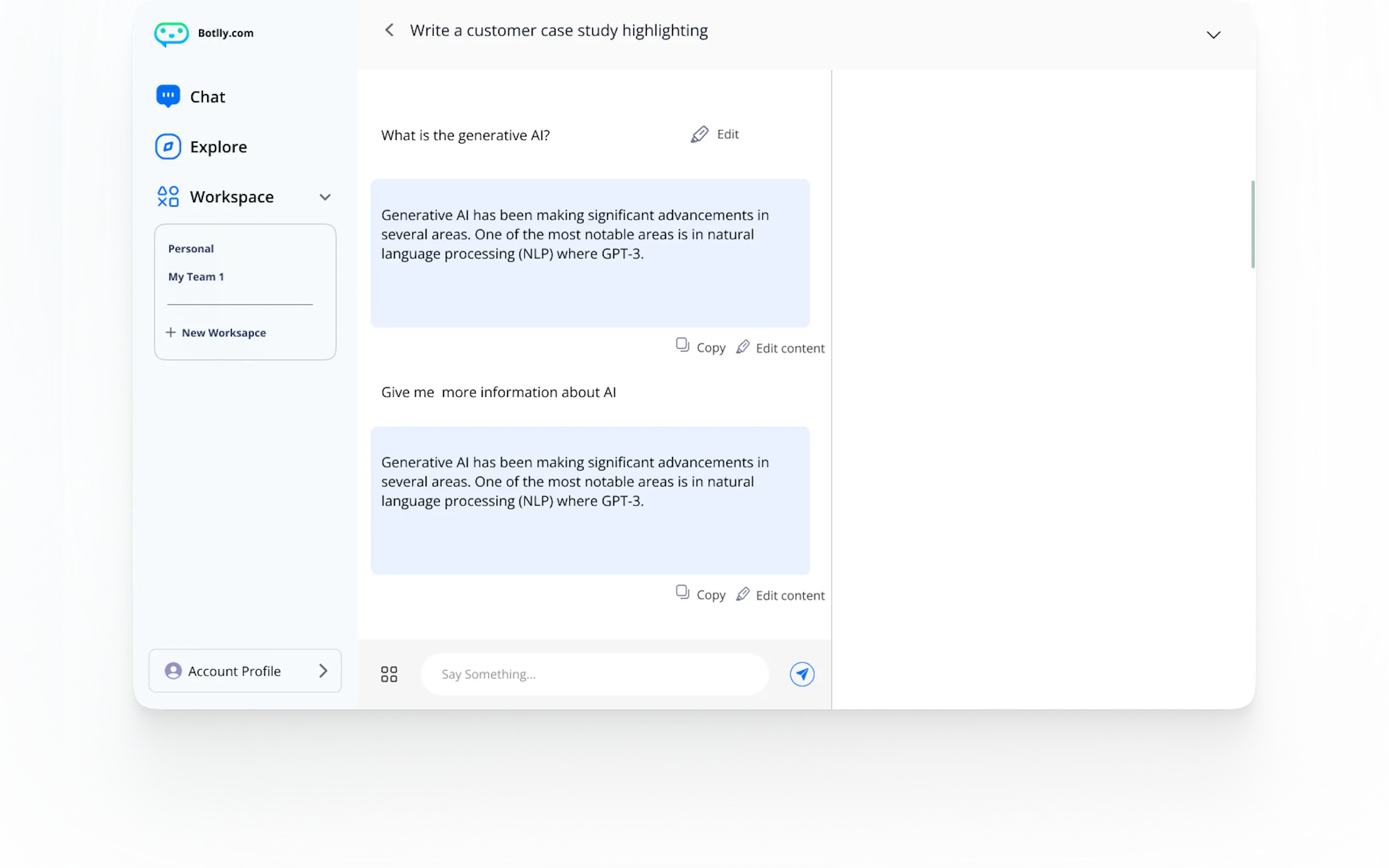Select the Personal workspace

point(191,249)
